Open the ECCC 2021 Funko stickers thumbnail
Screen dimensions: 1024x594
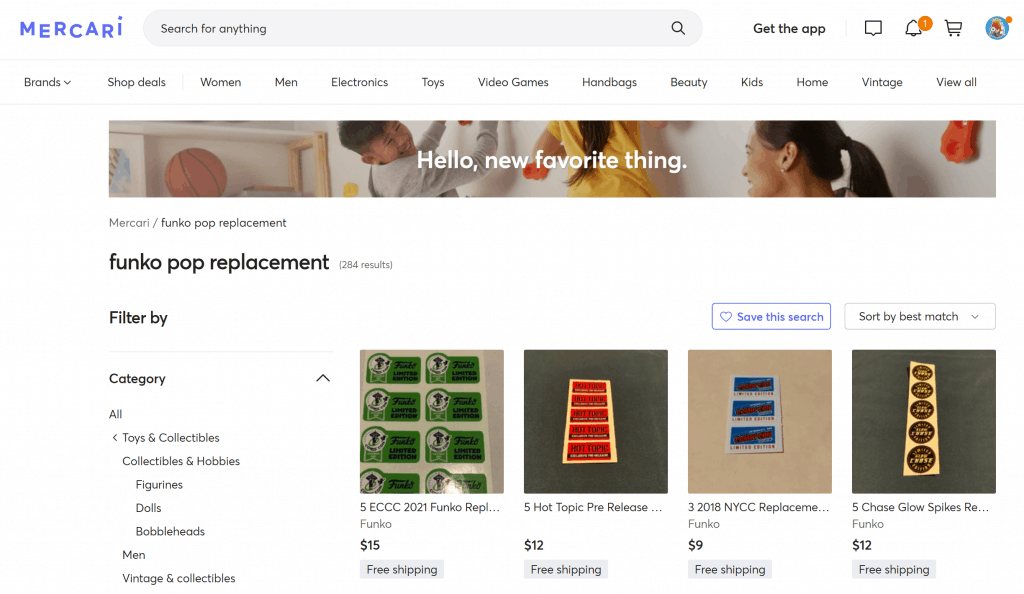click(x=432, y=421)
